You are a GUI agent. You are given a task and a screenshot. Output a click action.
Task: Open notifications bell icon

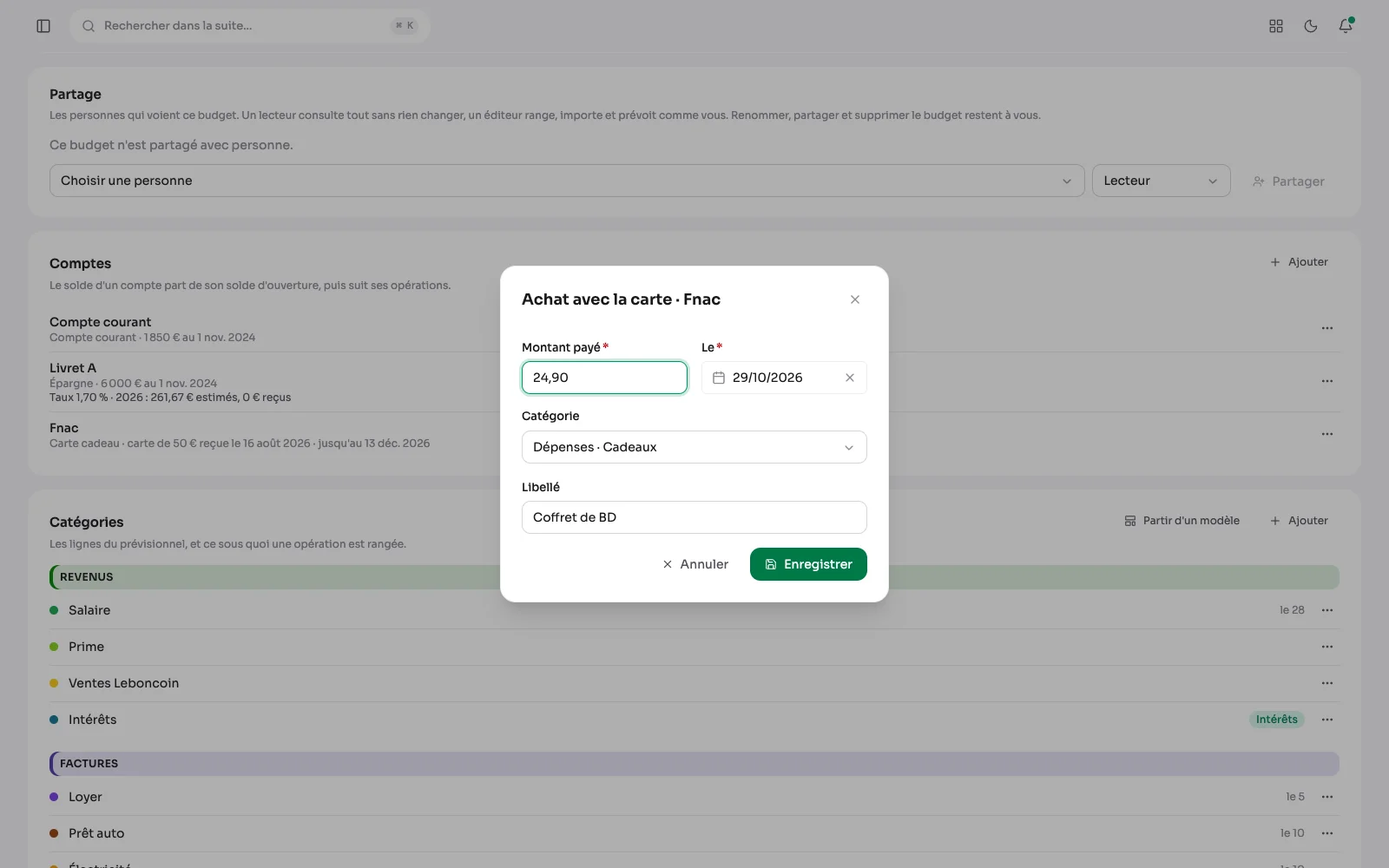pyautogui.click(x=1346, y=26)
